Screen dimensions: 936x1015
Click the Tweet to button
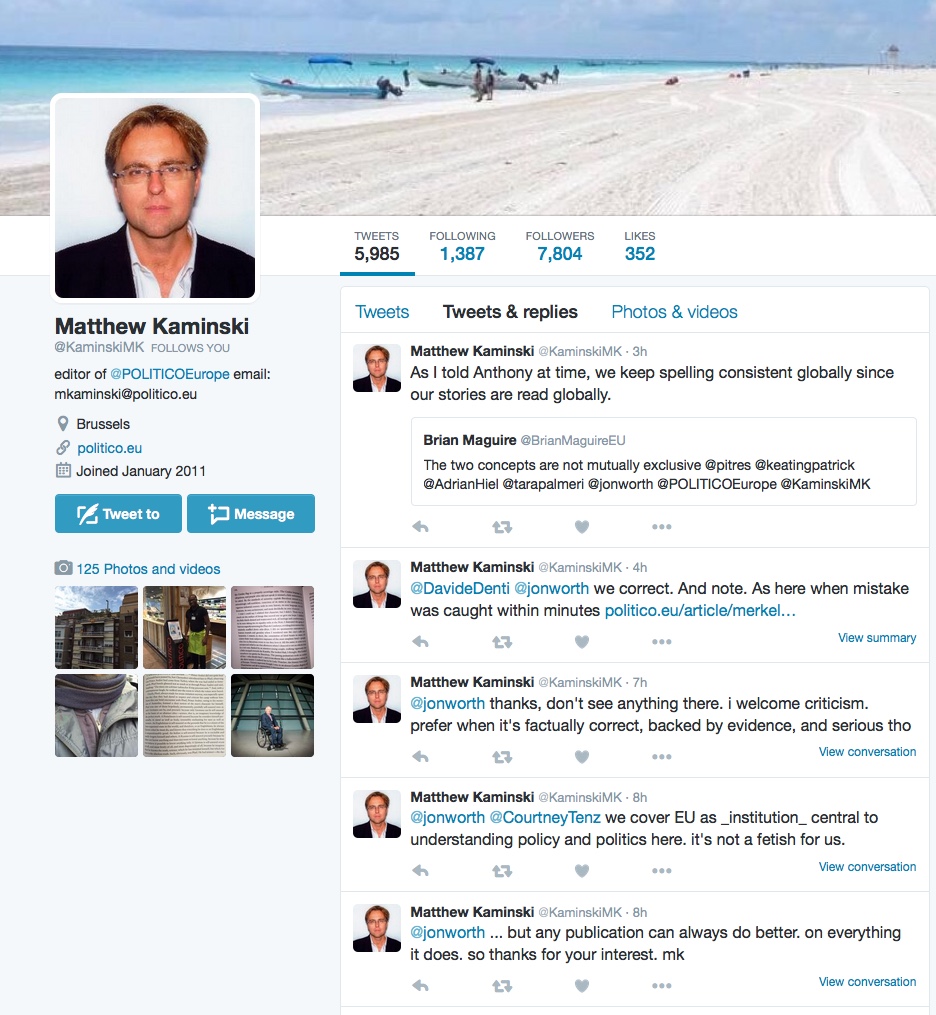click(118, 514)
